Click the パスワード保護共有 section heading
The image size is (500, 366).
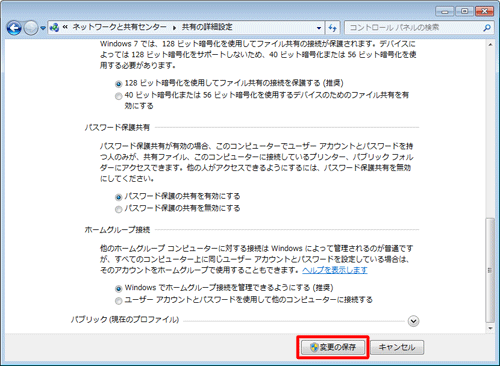[x=117, y=127]
